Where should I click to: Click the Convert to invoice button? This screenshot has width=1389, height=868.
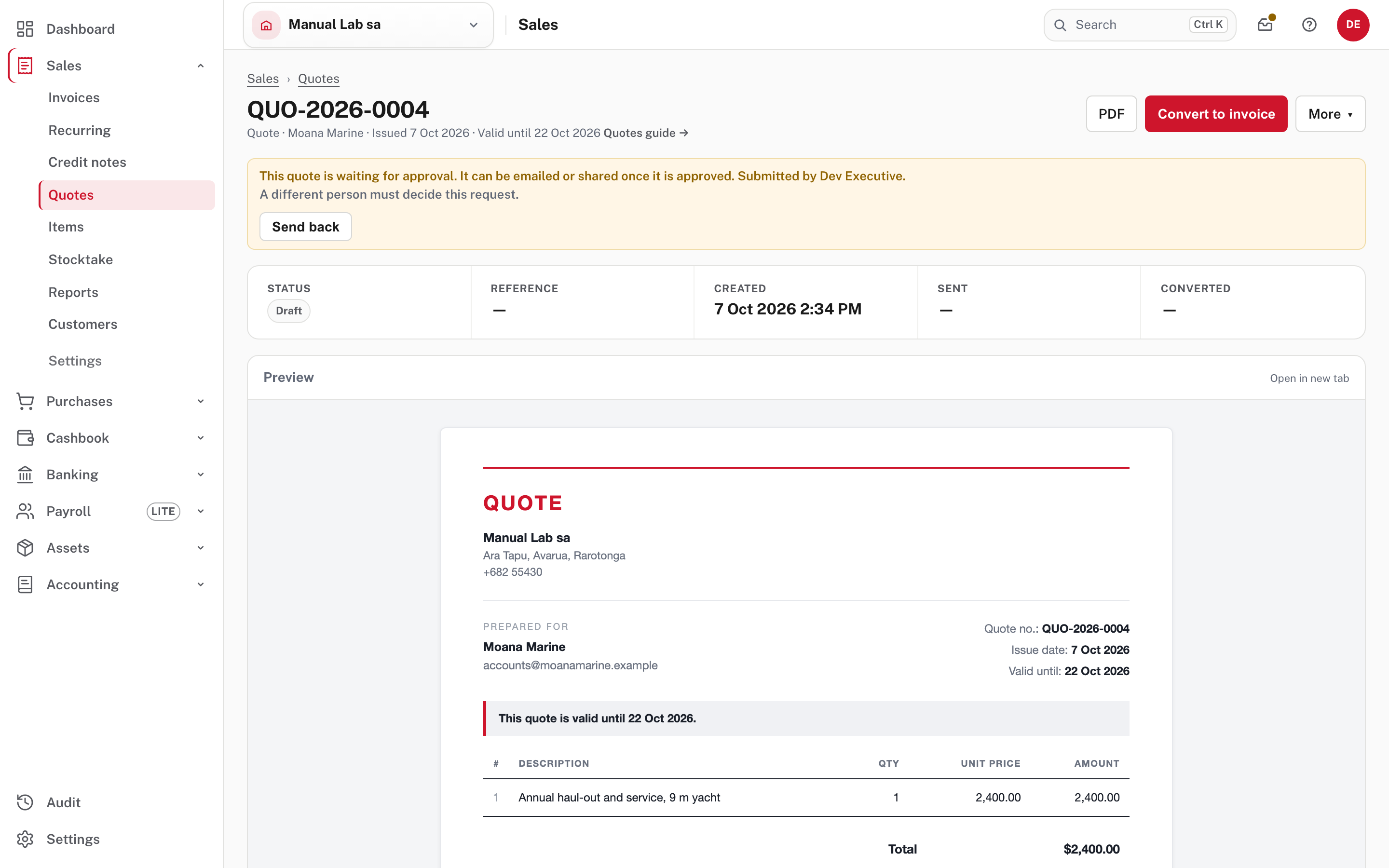coord(1216,114)
